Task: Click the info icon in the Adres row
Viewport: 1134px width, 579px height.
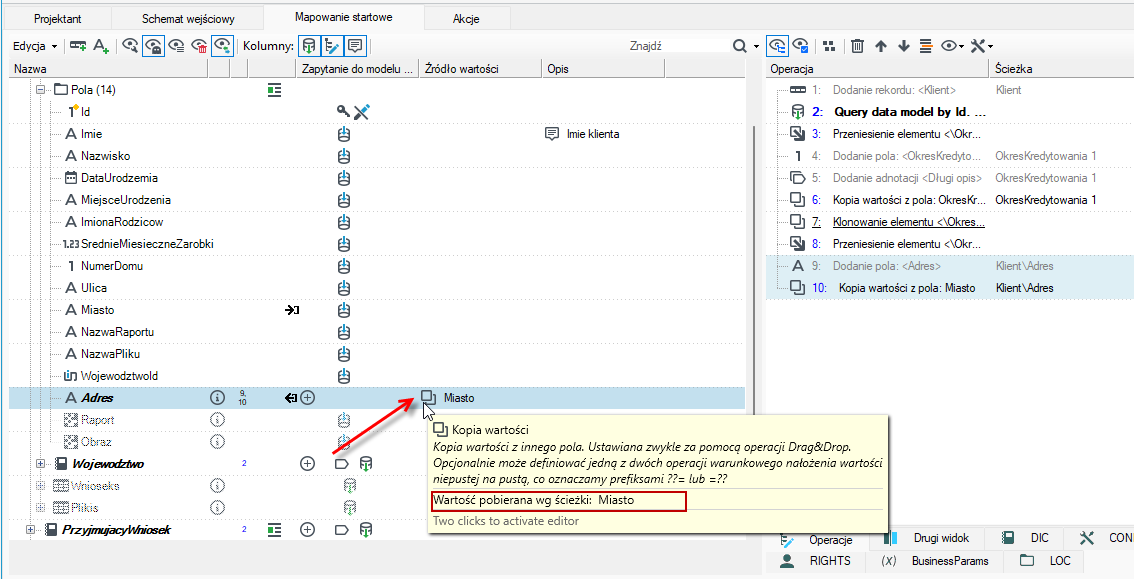Action: point(216,397)
